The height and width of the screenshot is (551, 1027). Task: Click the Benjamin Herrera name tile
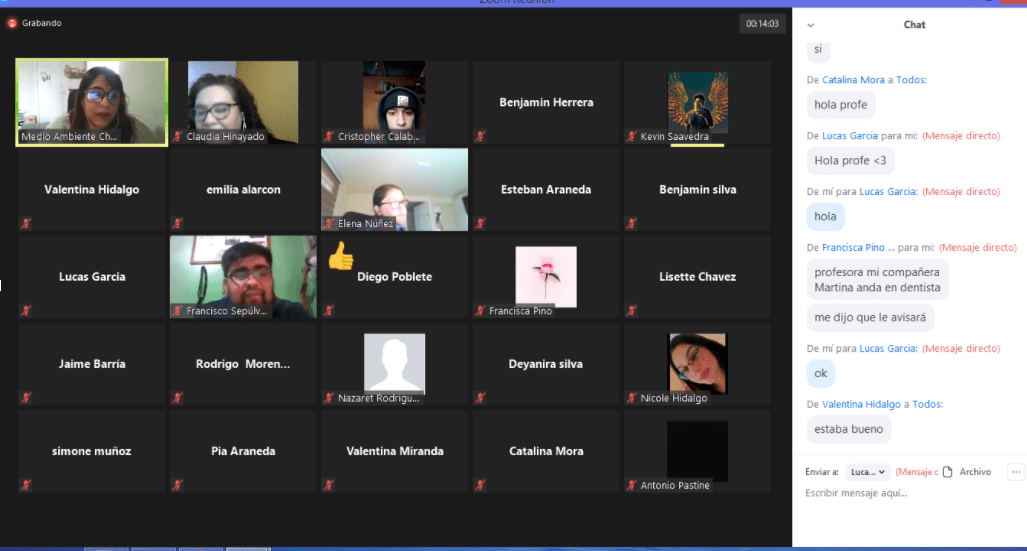pyautogui.click(x=546, y=102)
